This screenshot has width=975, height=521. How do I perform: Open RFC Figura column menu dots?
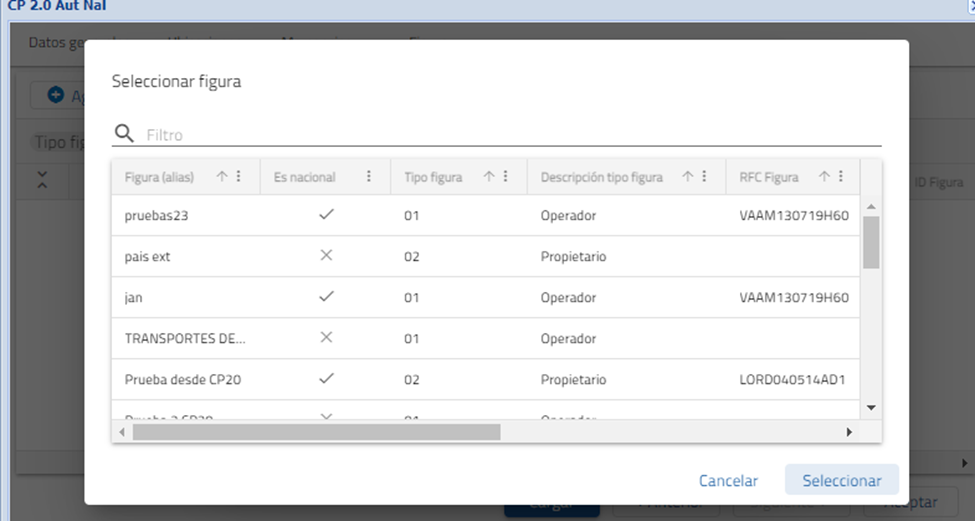pyautogui.click(x=841, y=177)
